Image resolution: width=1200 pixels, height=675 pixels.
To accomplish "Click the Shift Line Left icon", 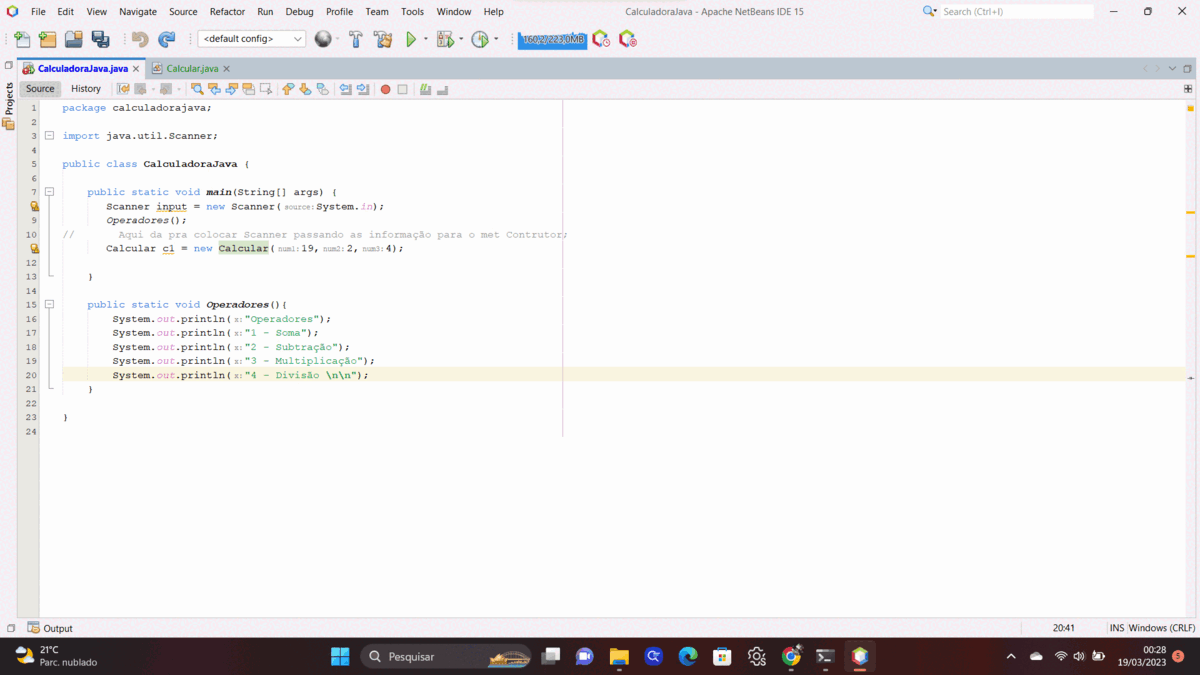I will (x=345, y=89).
